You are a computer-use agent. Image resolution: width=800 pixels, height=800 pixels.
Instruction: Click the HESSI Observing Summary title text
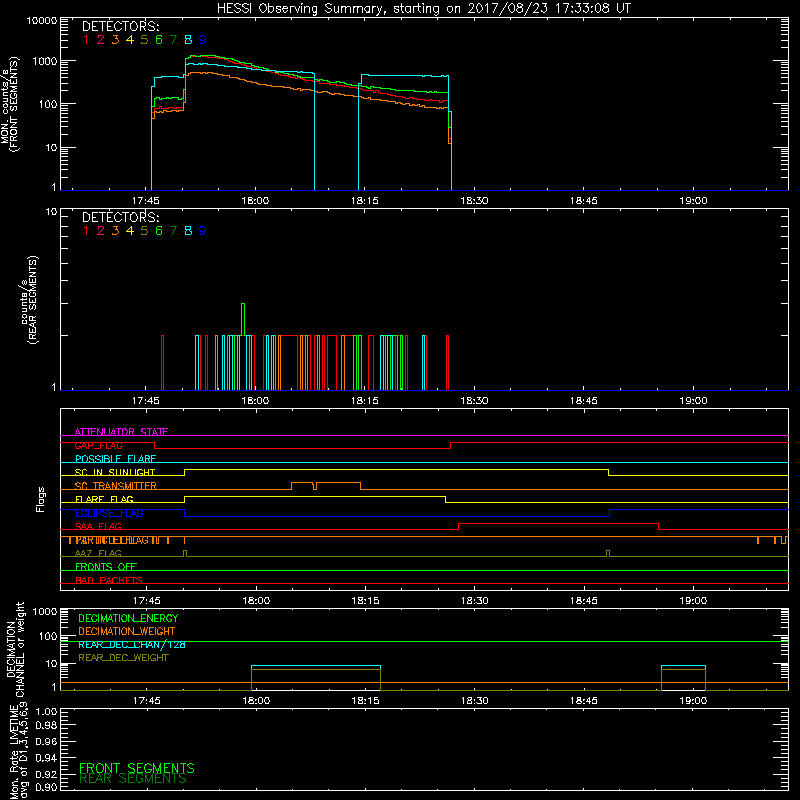click(424, 9)
